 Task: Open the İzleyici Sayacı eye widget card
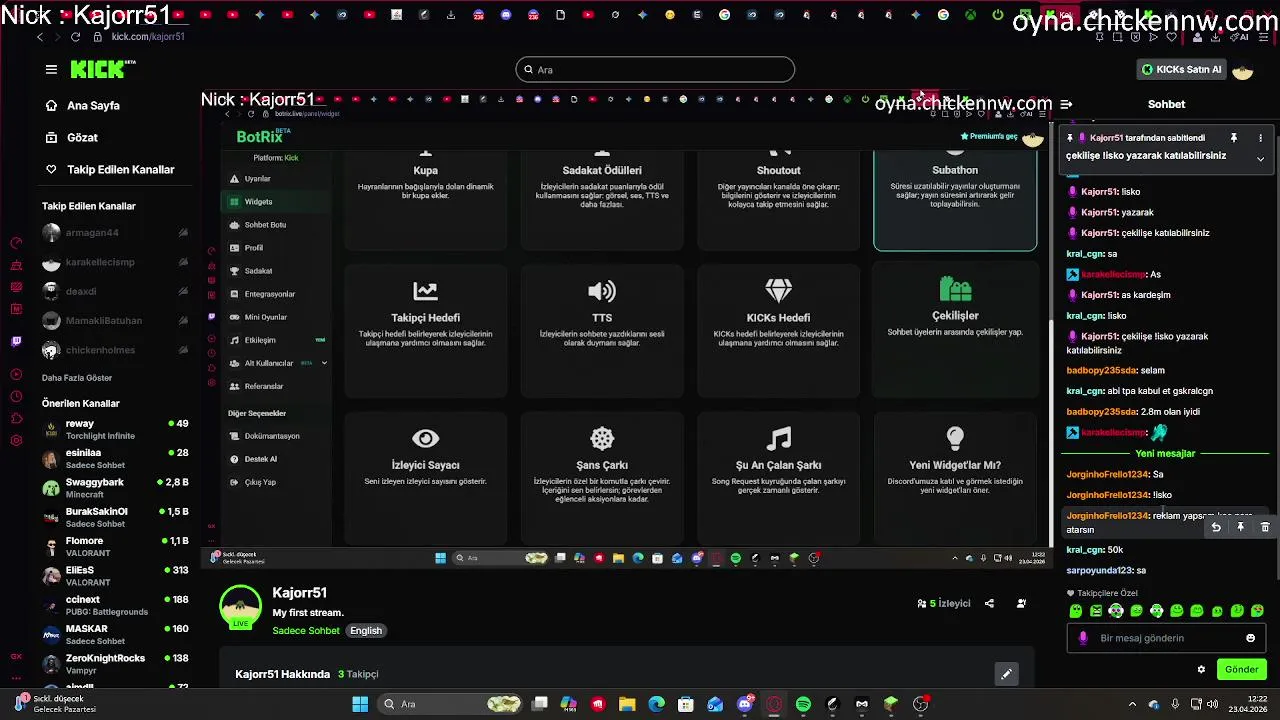[425, 478]
